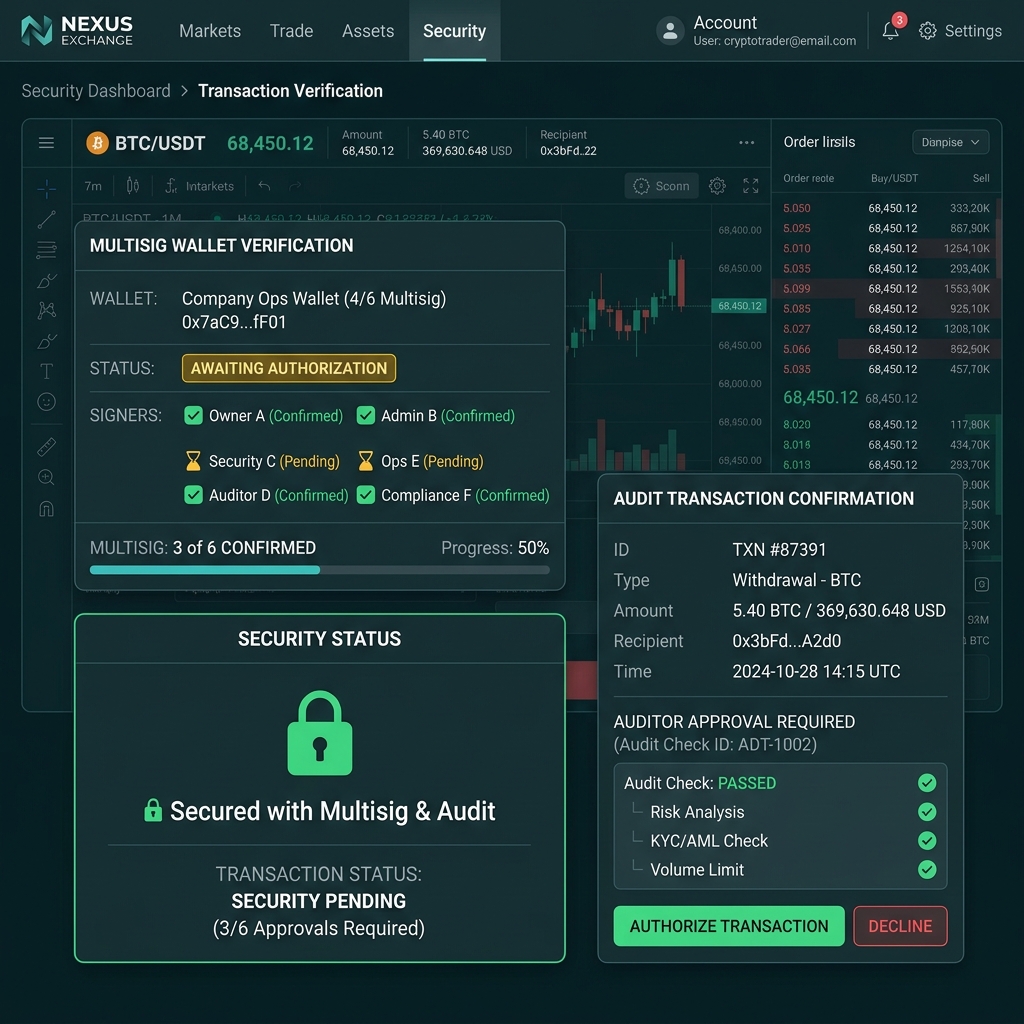Image resolution: width=1024 pixels, height=1024 pixels.
Task: Click the Sconn button
Action: pyautogui.click(x=661, y=186)
